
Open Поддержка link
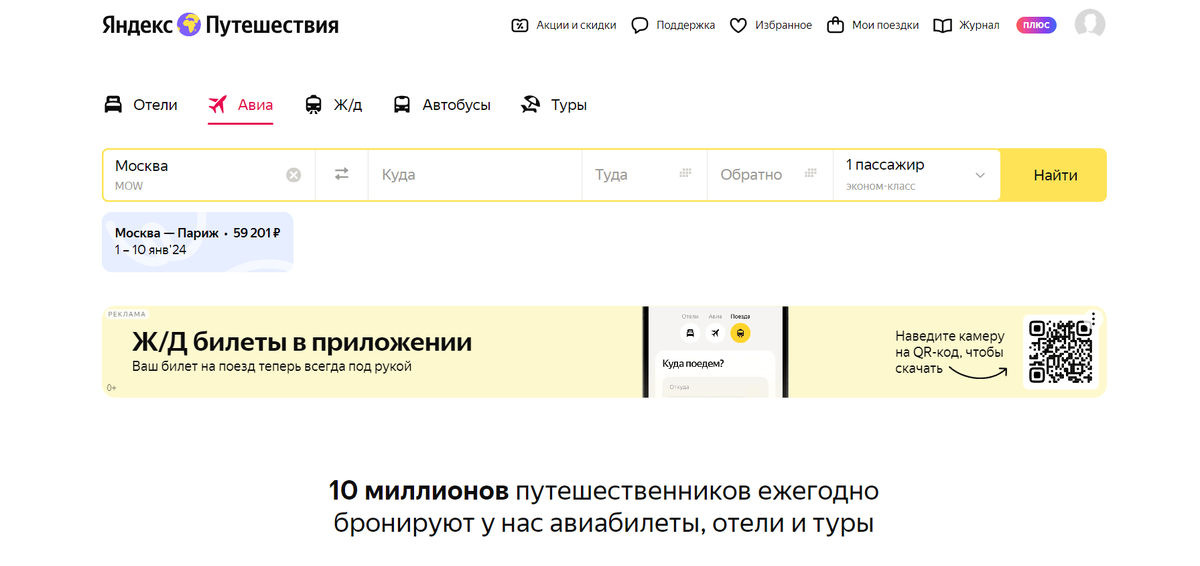tap(686, 25)
